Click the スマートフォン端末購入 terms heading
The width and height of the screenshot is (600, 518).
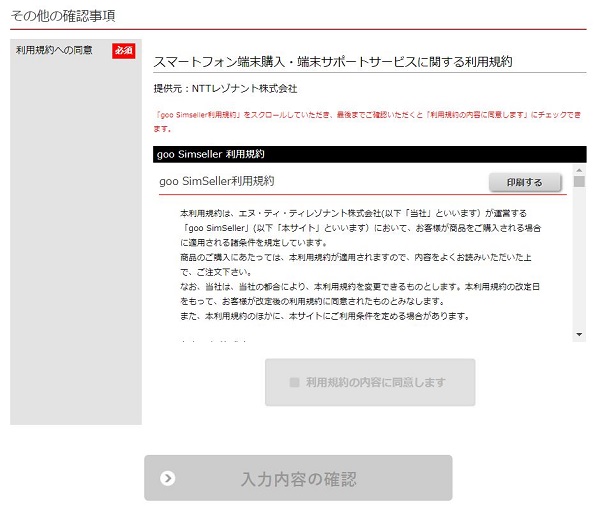[x=333, y=62]
